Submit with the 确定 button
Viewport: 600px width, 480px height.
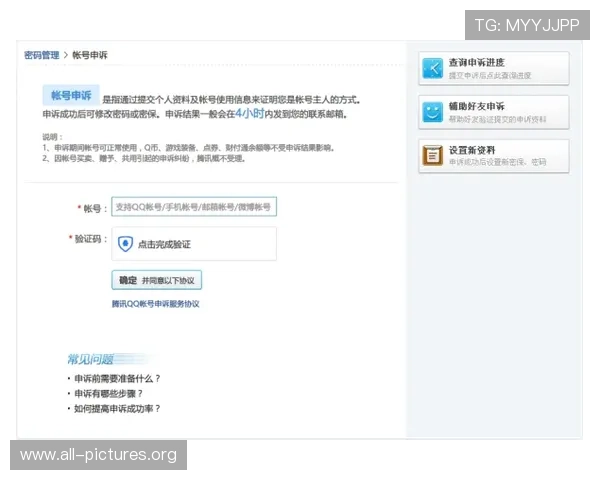tap(157, 280)
